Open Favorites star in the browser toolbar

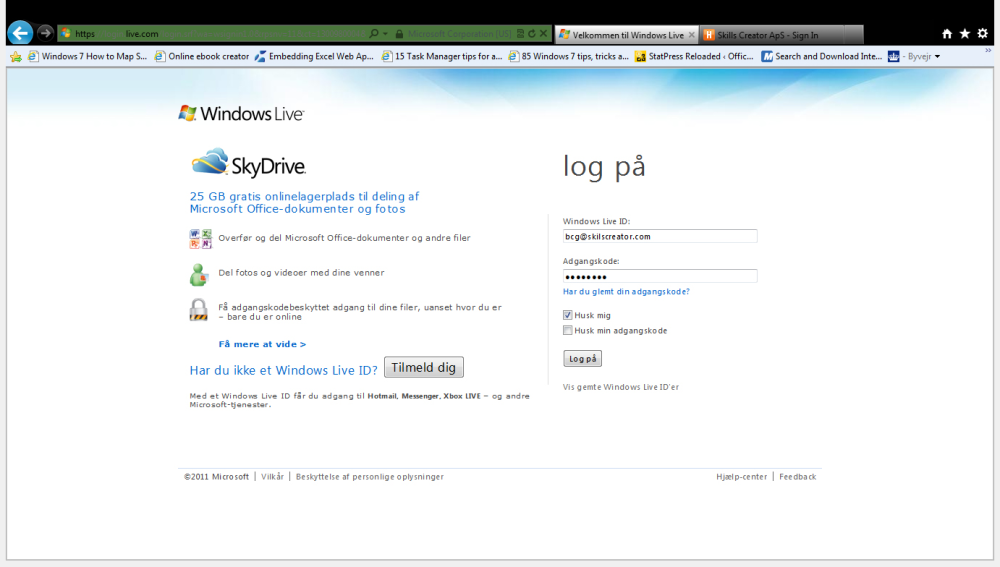point(965,34)
